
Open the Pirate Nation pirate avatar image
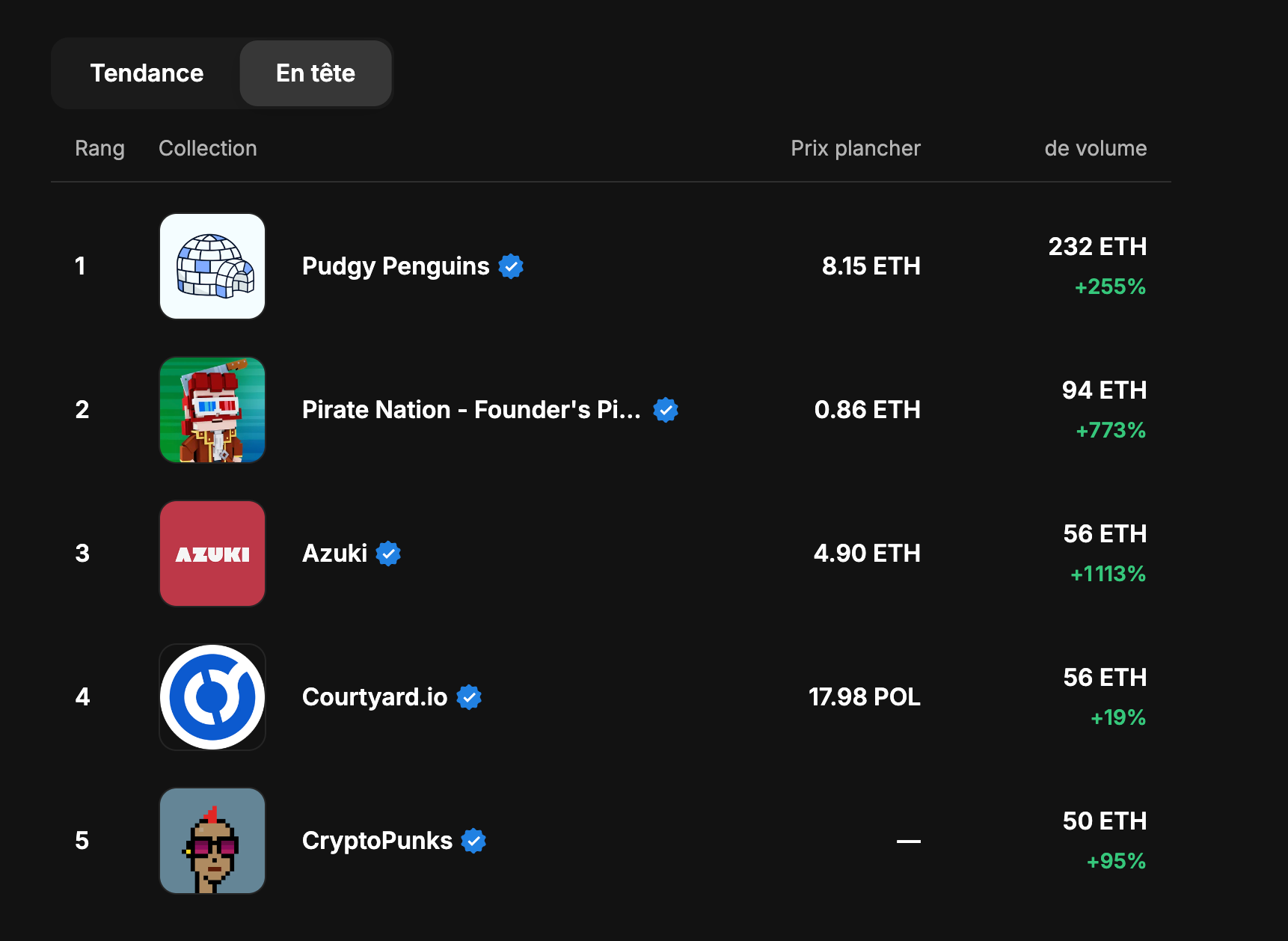212,410
